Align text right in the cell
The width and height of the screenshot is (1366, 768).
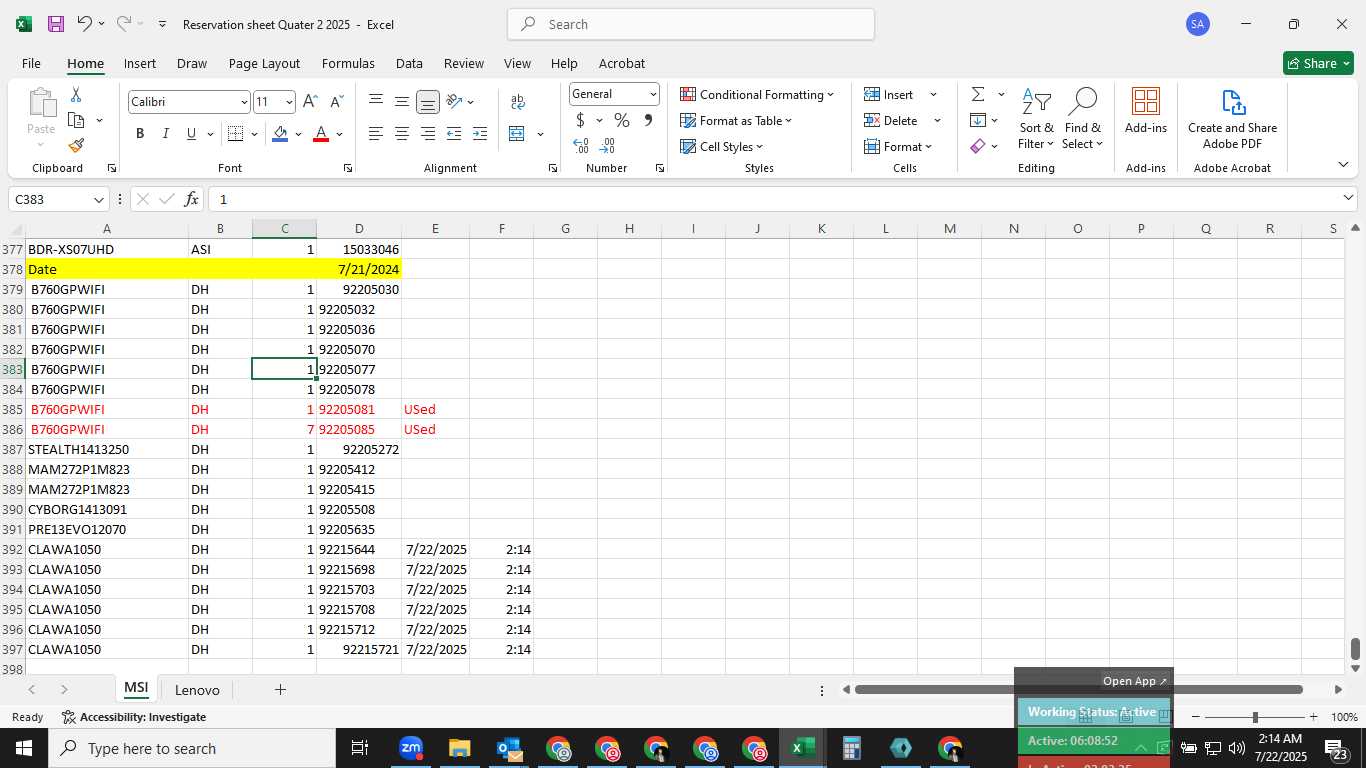coord(428,133)
